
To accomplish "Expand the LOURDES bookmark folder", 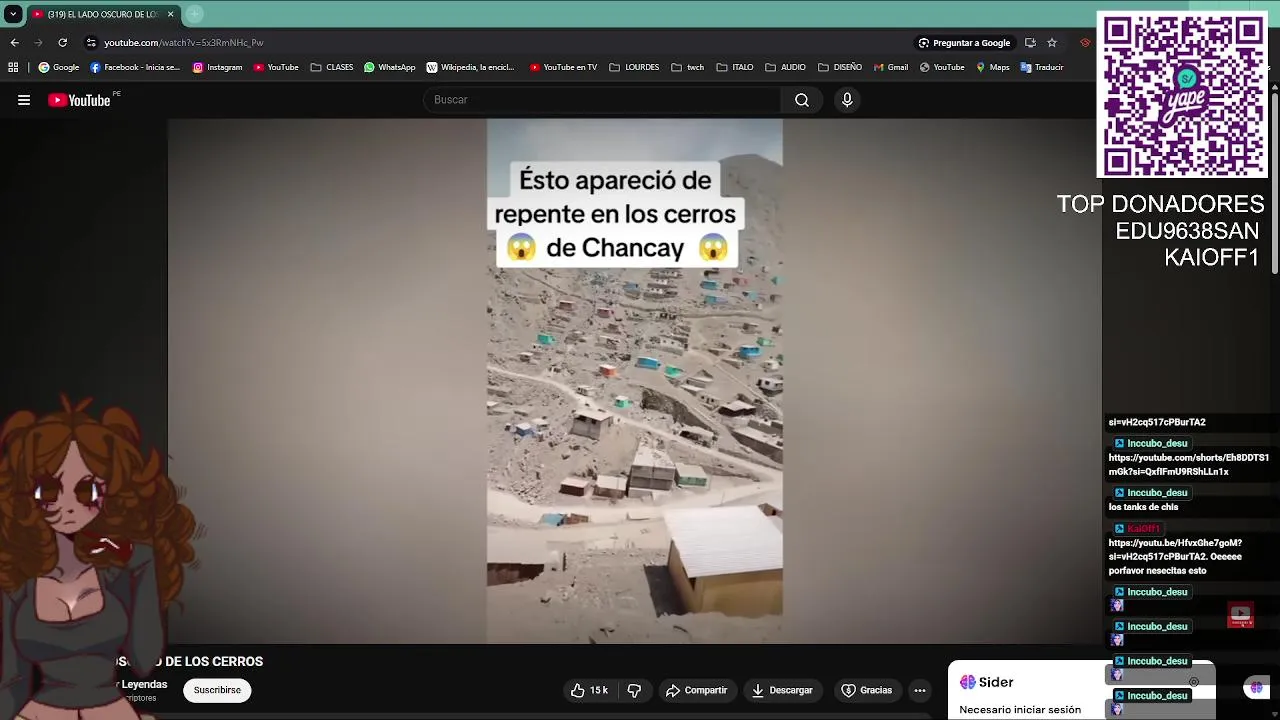I will [634, 67].
